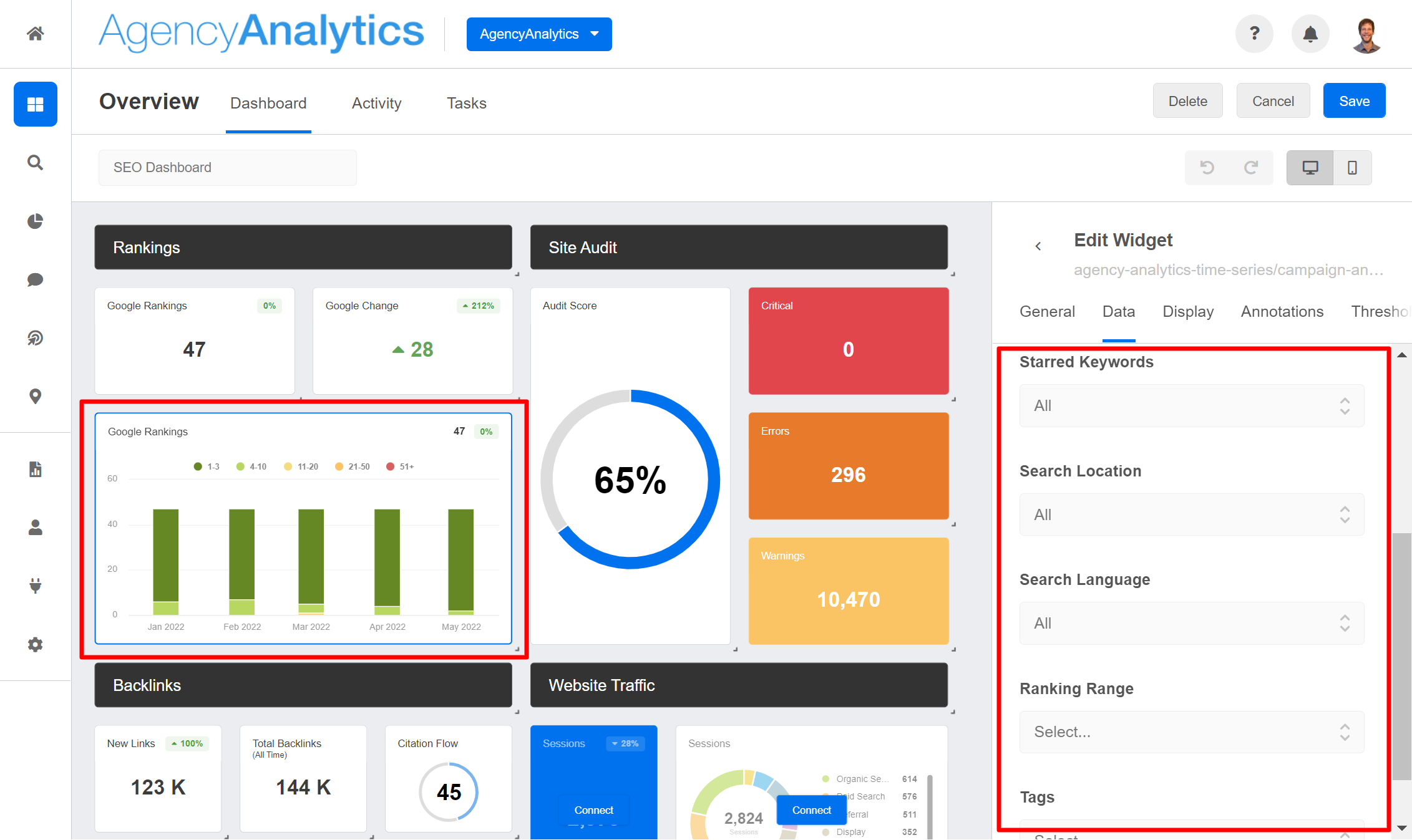1412x840 pixels.
Task: Click the Audit Score donut chart
Action: point(630,480)
